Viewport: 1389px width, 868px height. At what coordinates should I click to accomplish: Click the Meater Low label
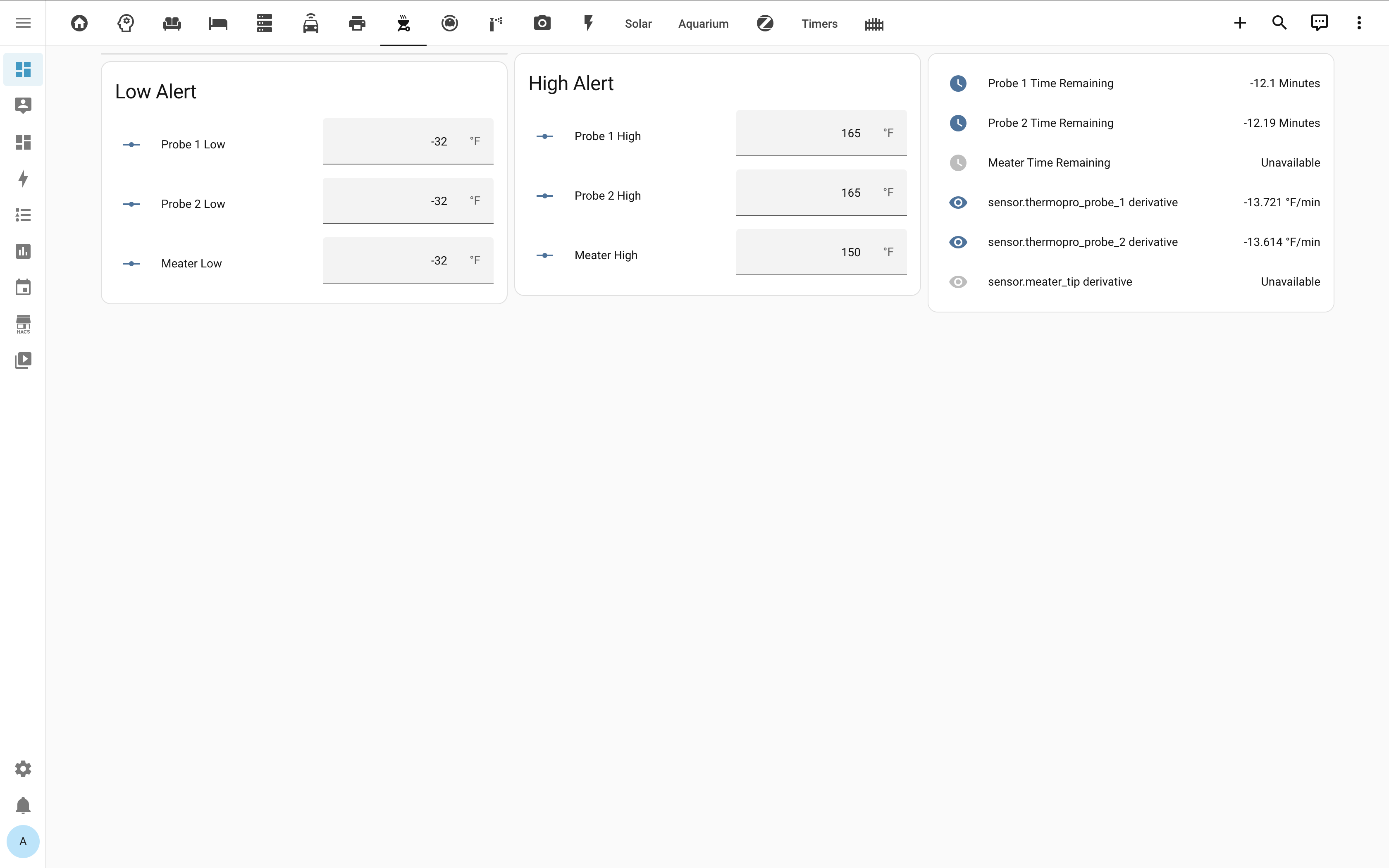pos(191,264)
